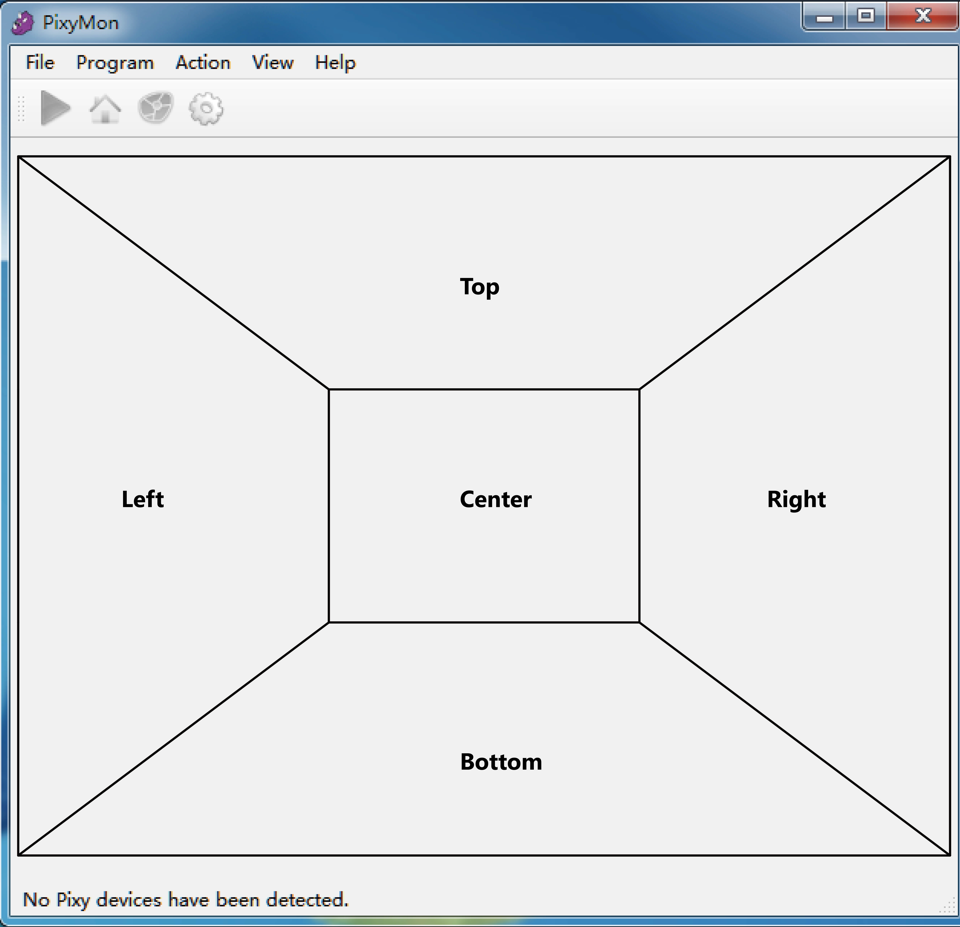The width and height of the screenshot is (960, 927).
Task: Open the Help menu
Action: pyautogui.click(x=335, y=62)
